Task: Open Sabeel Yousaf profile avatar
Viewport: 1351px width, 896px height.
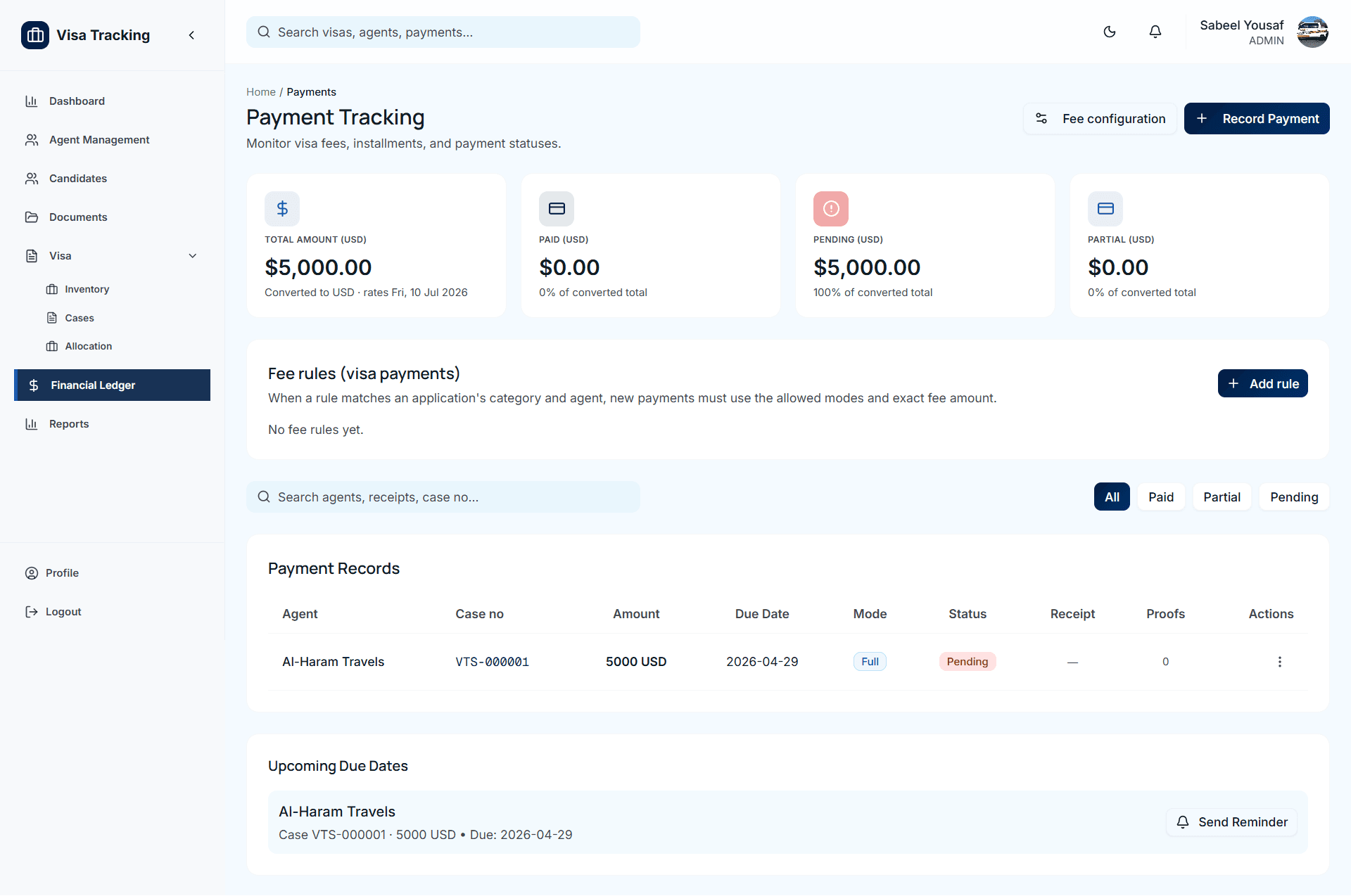Action: tap(1312, 32)
